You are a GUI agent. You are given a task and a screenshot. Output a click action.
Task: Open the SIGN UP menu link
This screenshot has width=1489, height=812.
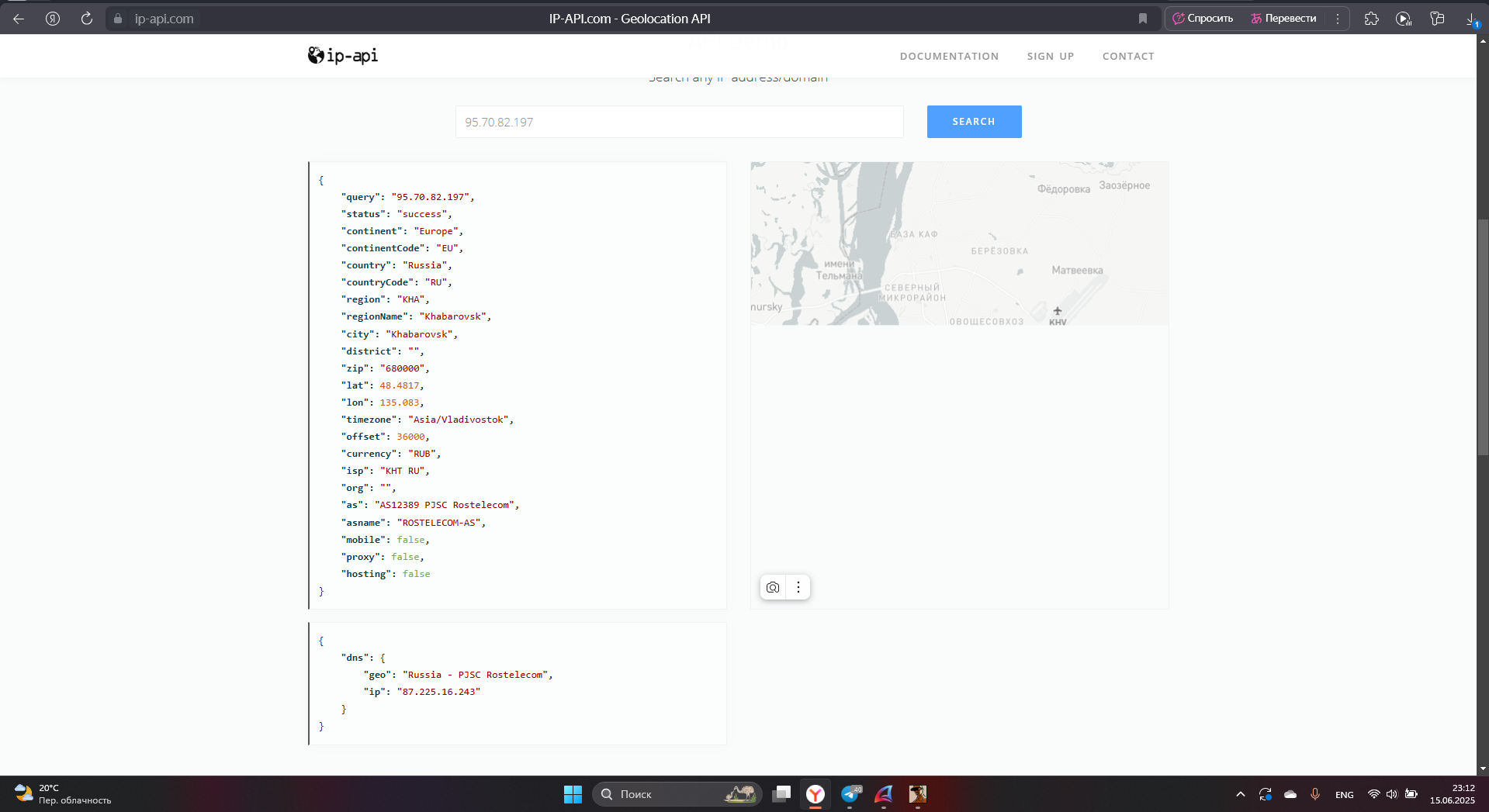1051,56
